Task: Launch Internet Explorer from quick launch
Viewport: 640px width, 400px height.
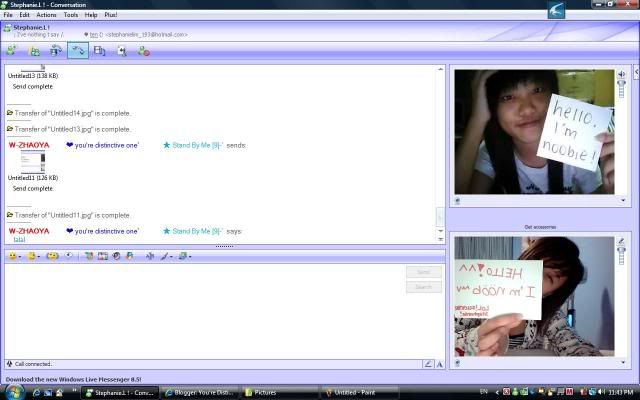Action: click(x=36, y=393)
